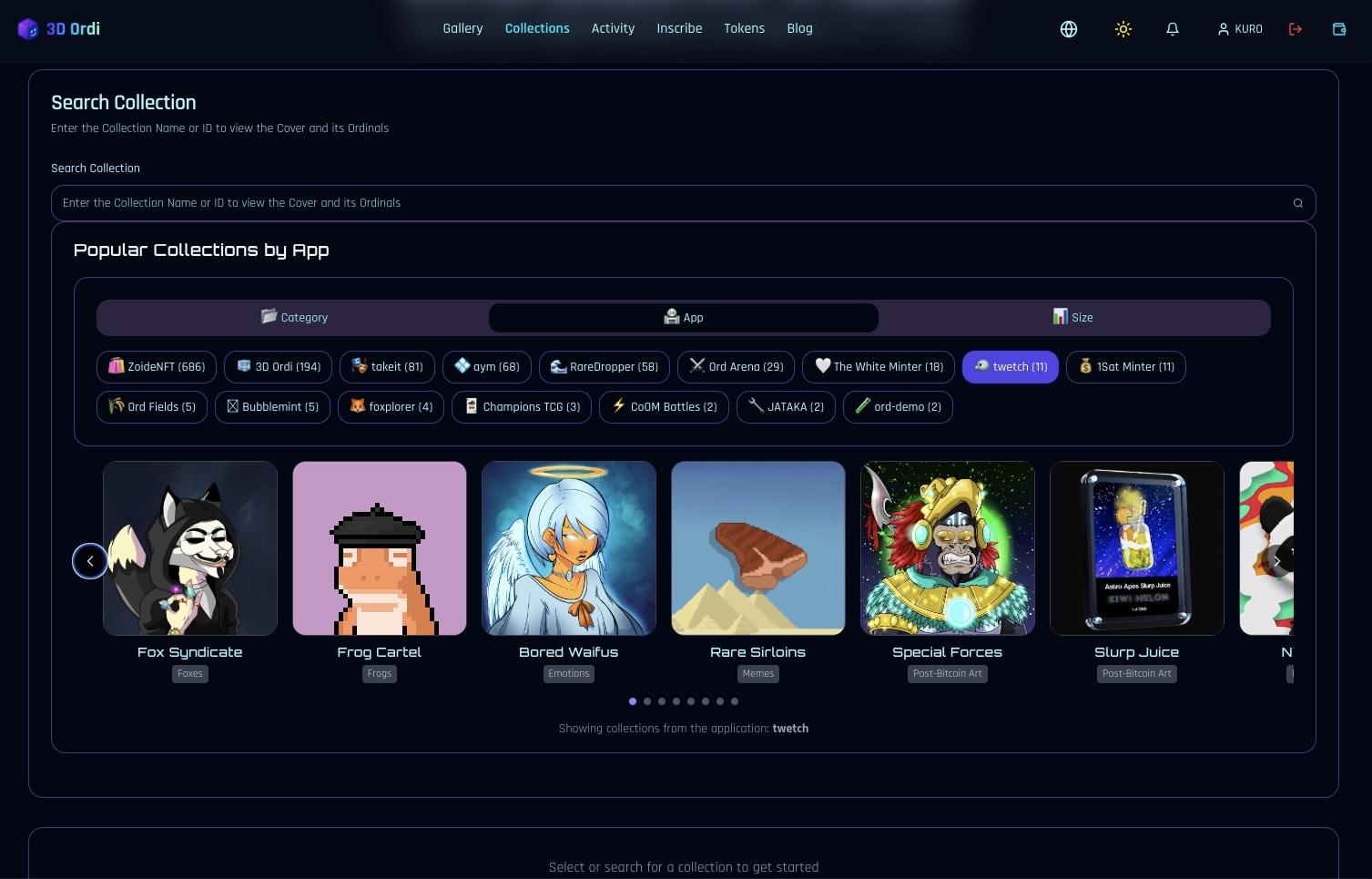Jump to second carousel pagination dot
This screenshot has width=1372, height=879.
(x=647, y=701)
